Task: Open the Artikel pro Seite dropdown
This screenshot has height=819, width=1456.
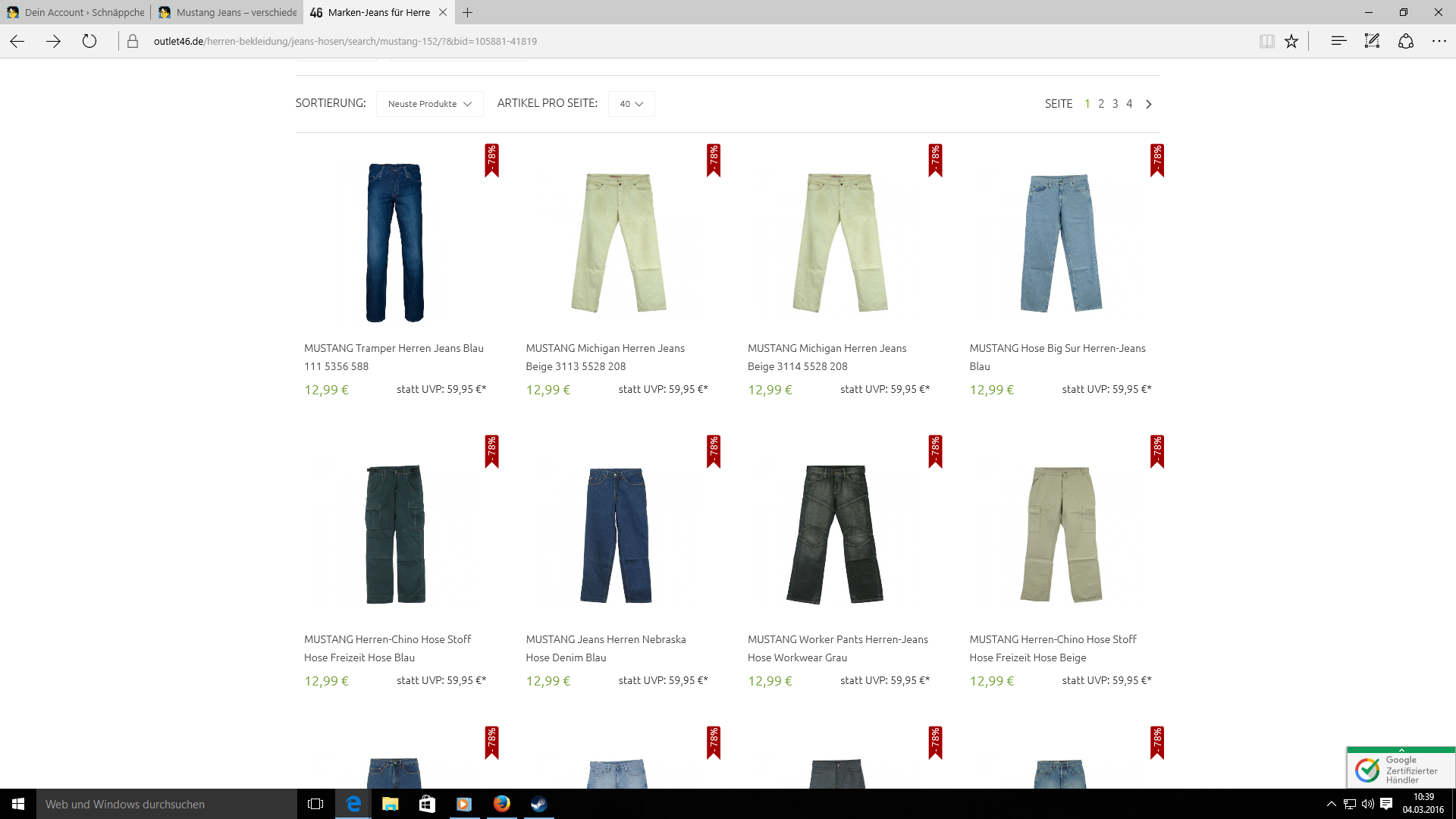Action: point(631,104)
